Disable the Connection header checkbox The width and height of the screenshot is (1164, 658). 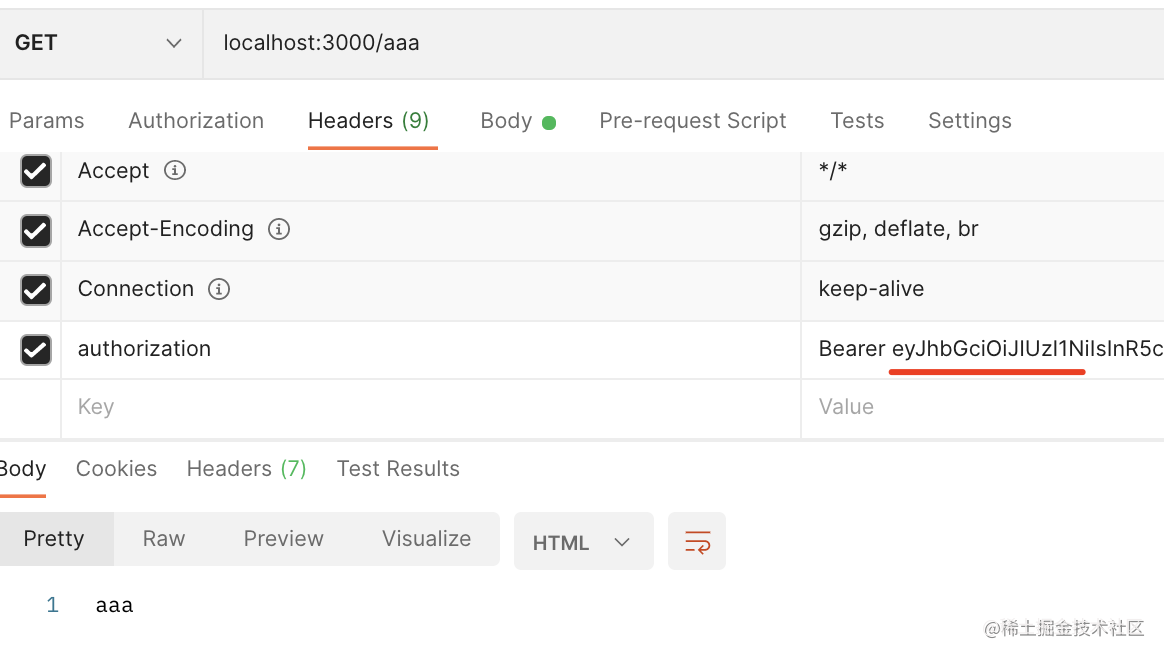pyautogui.click(x=36, y=290)
